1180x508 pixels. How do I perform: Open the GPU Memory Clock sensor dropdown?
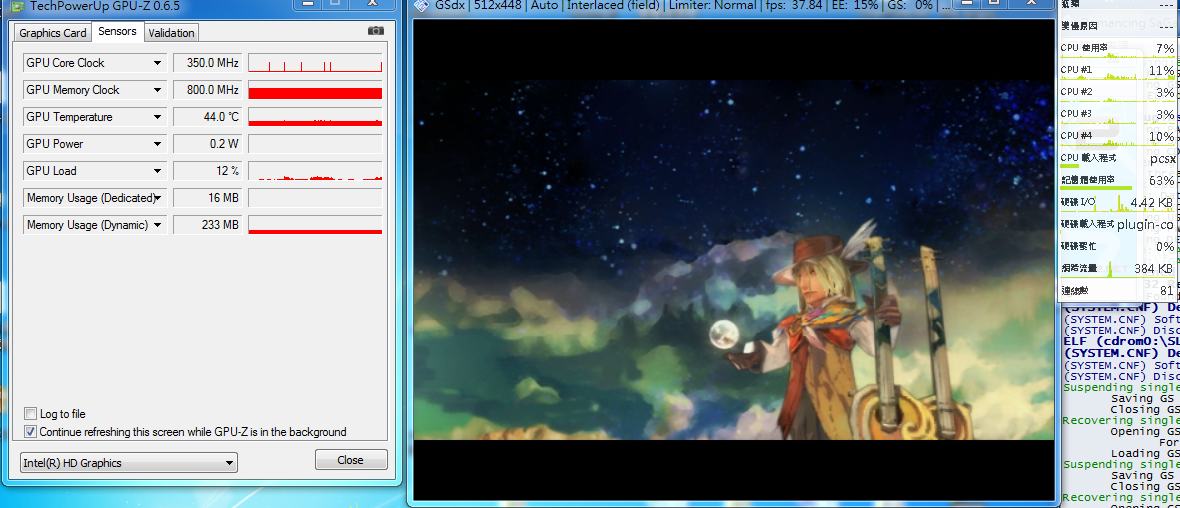[x=157, y=90]
